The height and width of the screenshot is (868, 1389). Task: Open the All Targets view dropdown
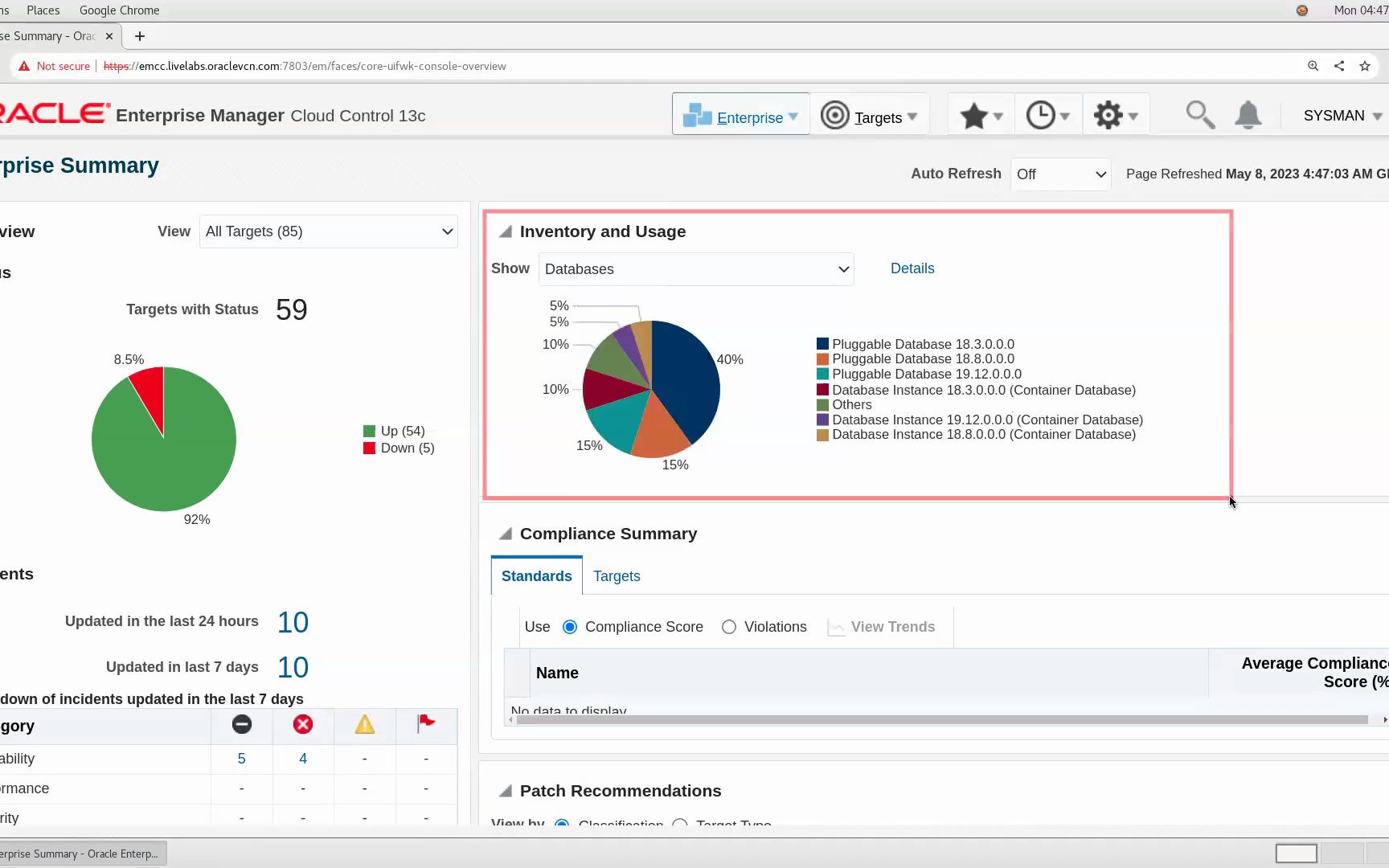[x=329, y=231]
